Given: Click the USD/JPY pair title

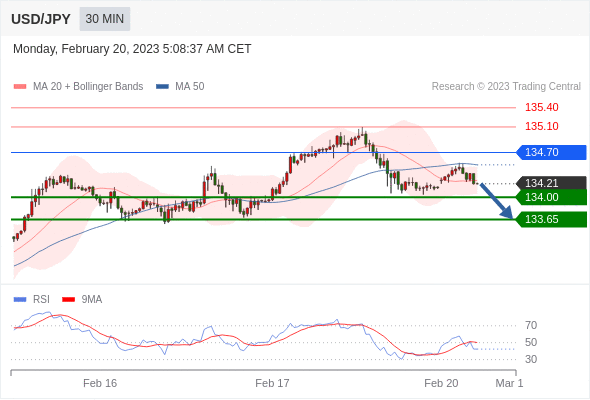Looking at the screenshot, I should tap(41, 19).
